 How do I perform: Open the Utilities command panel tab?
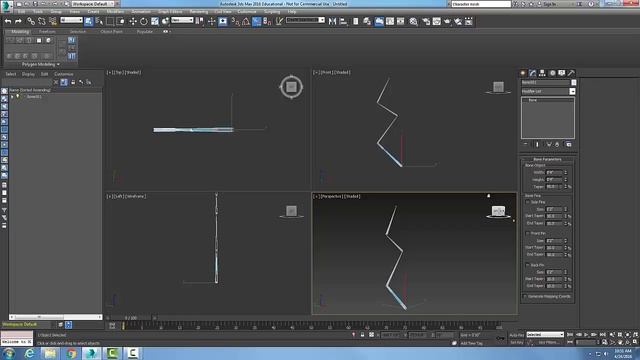point(571,73)
